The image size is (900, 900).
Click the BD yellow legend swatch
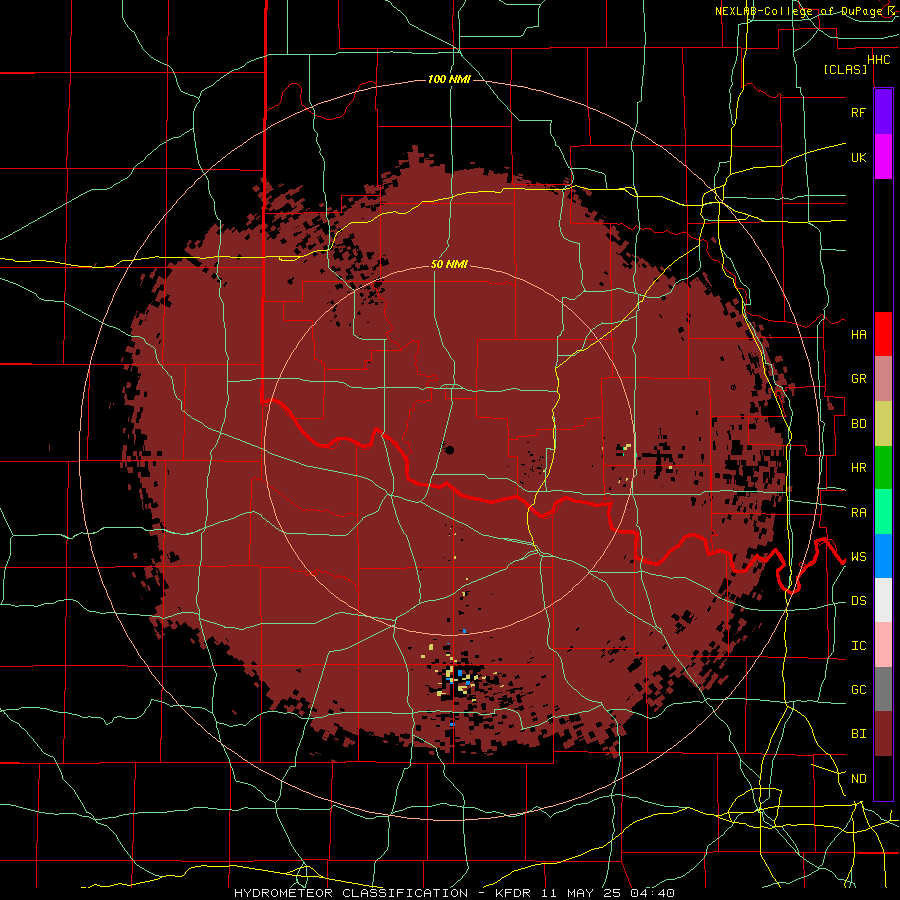pyautogui.click(x=883, y=424)
